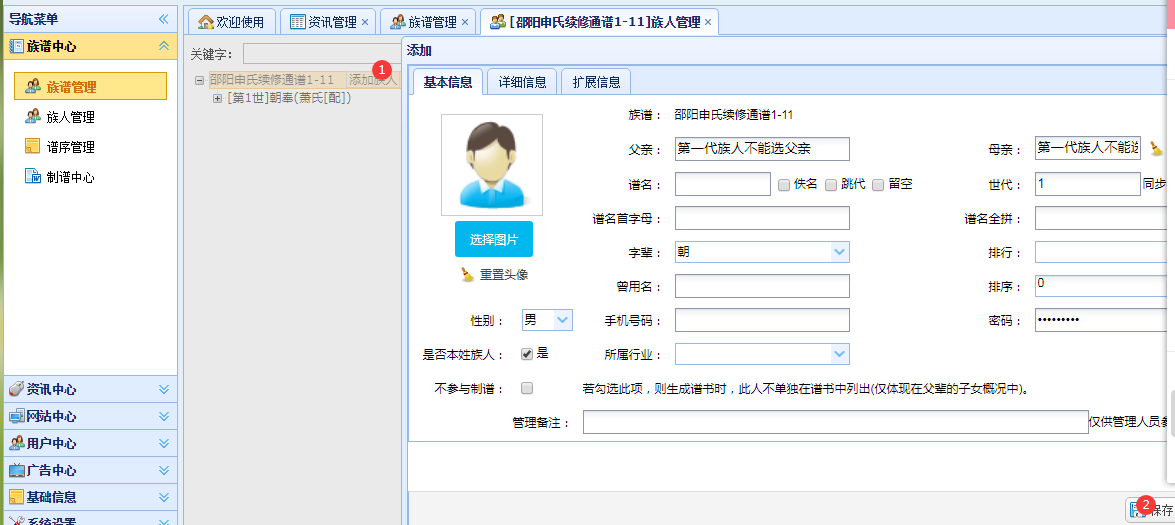Click the 基础信息 panel icon
1175x525 pixels.
[16, 497]
